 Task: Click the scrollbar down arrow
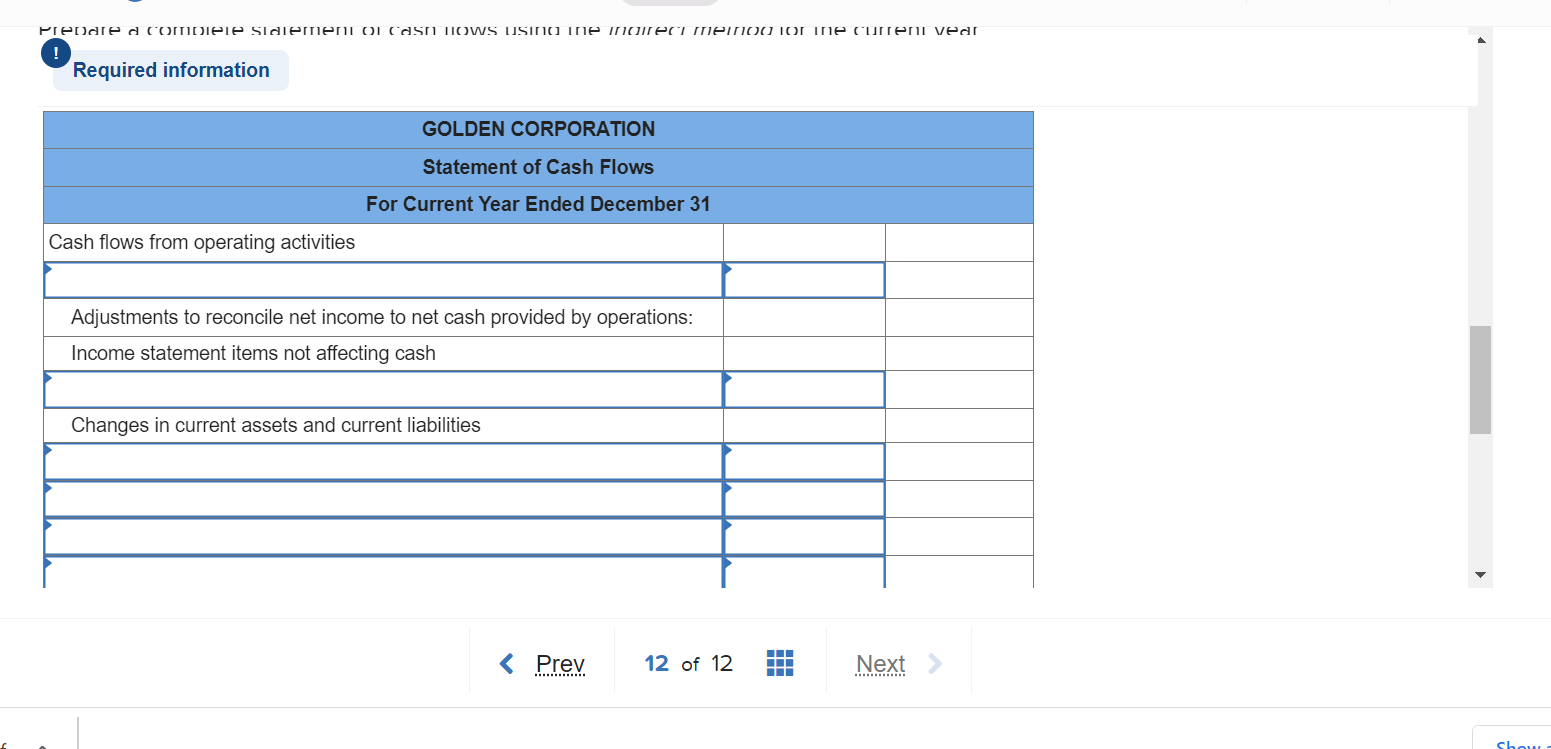pos(1481,576)
